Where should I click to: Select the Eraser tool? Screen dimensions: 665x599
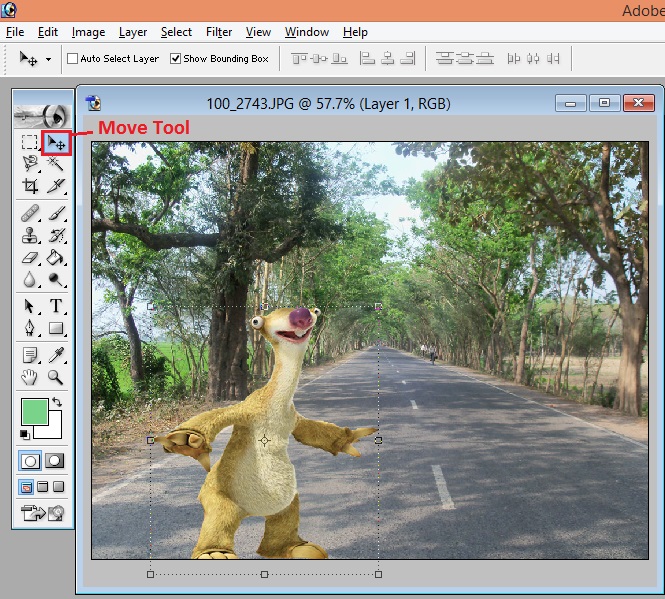click(x=30, y=257)
